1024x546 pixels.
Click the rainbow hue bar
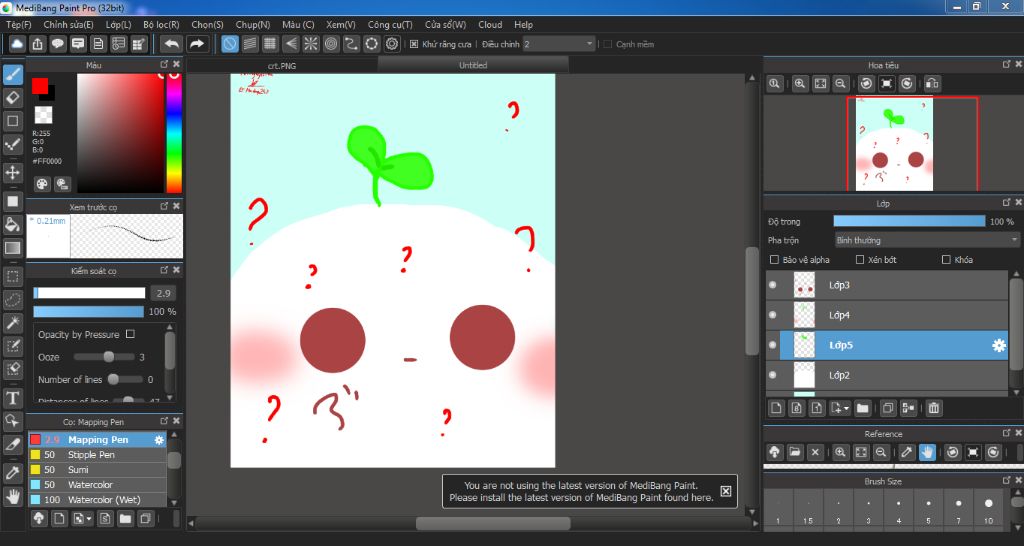(174, 133)
